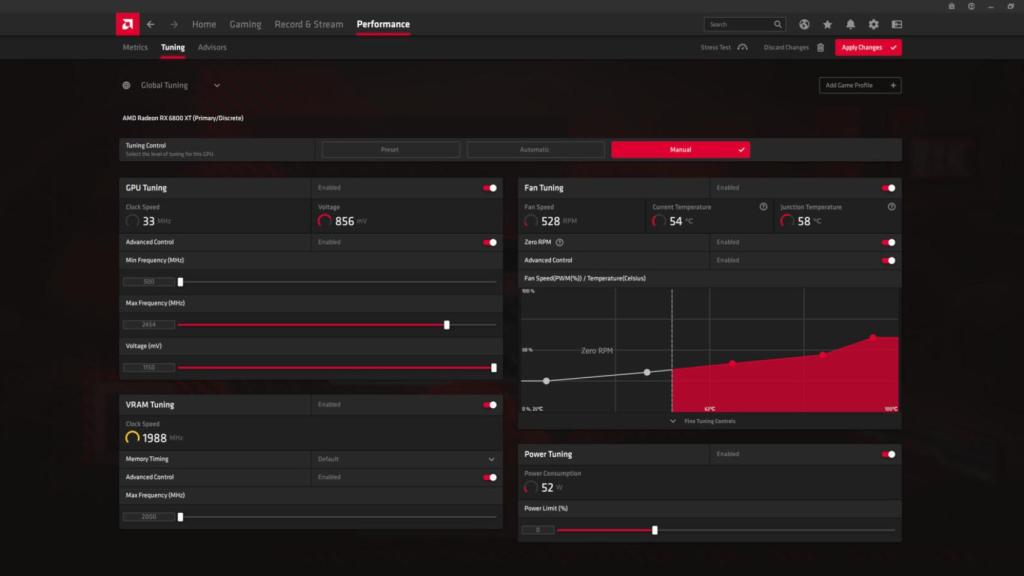Click the globe icon in the top bar
The image size is (1024, 576).
tap(804, 23)
